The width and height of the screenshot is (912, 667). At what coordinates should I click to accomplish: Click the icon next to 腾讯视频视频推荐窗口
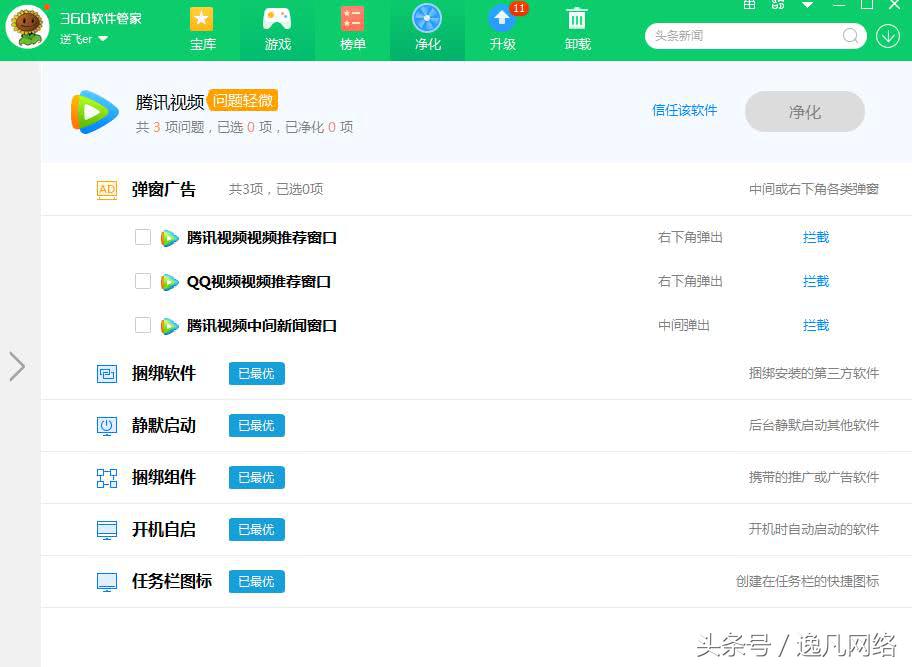click(x=169, y=238)
